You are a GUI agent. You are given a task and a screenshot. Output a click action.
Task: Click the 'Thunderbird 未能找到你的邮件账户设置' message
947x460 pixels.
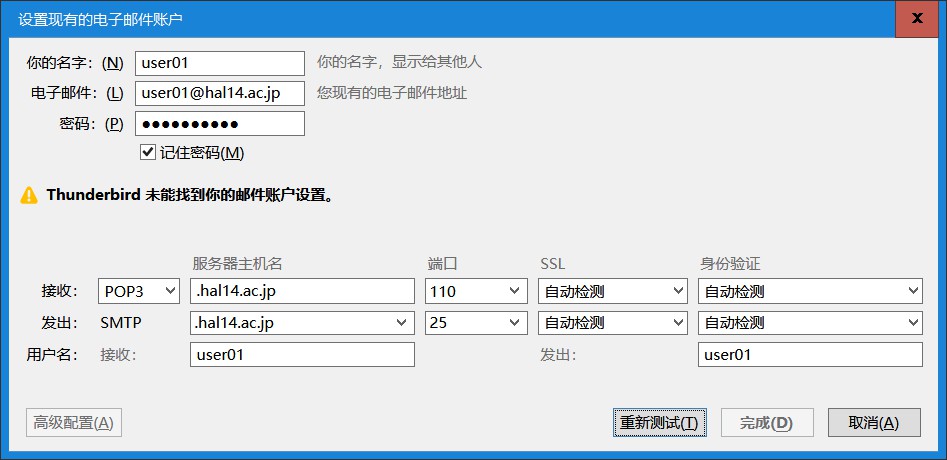pyautogui.click(x=190, y=196)
